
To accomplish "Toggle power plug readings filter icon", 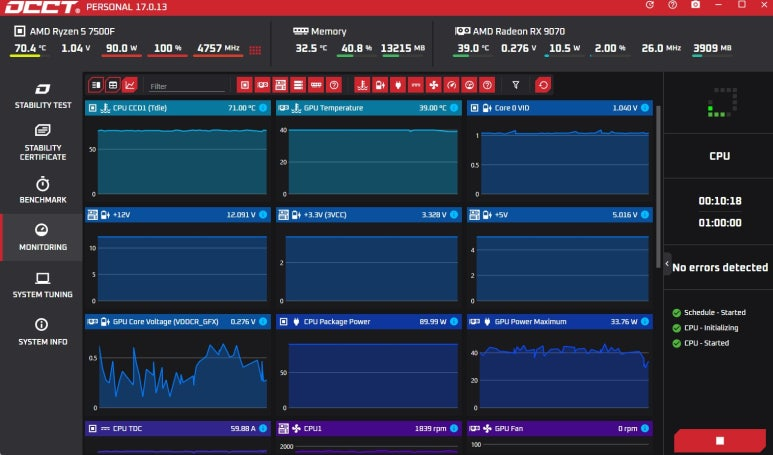I will point(398,85).
